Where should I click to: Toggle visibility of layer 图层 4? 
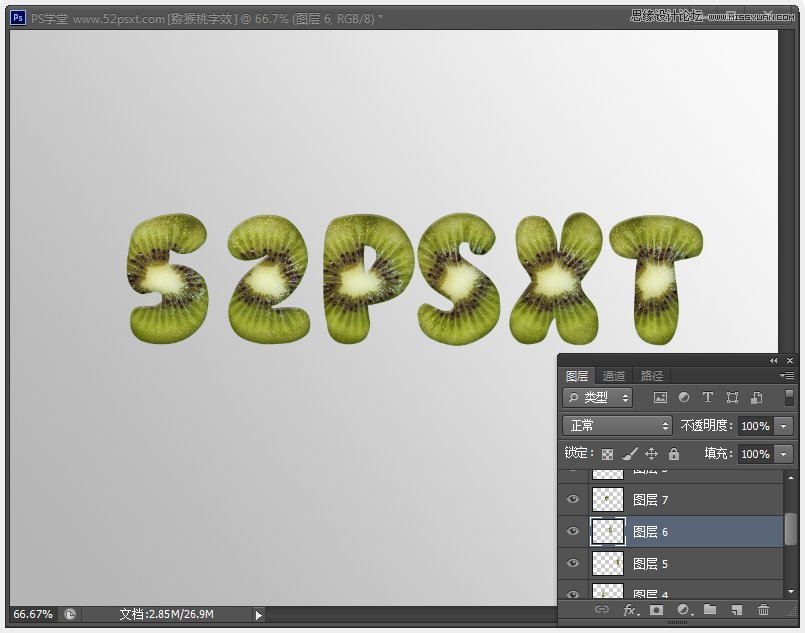[x=573, y=594]
